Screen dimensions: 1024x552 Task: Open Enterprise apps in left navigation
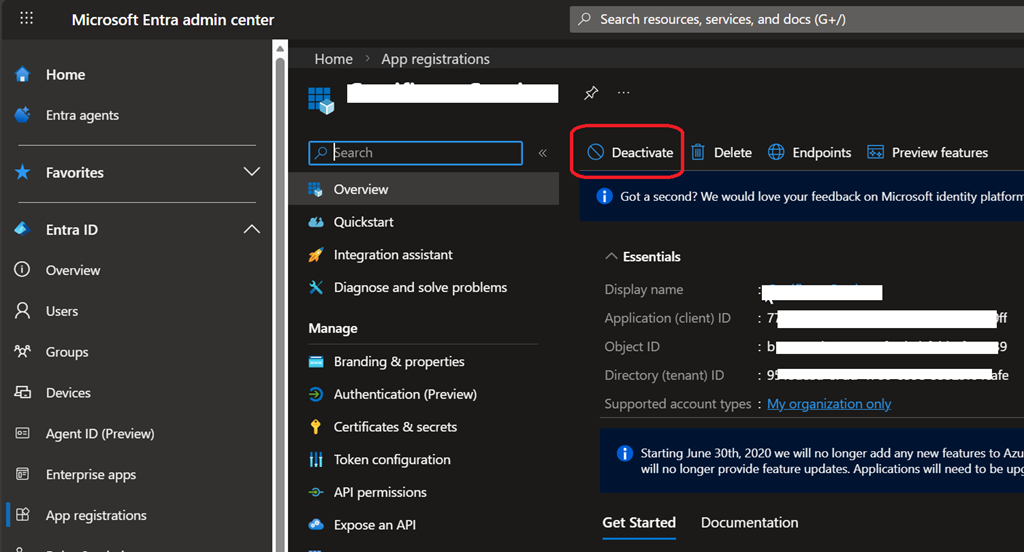point(90,475)
